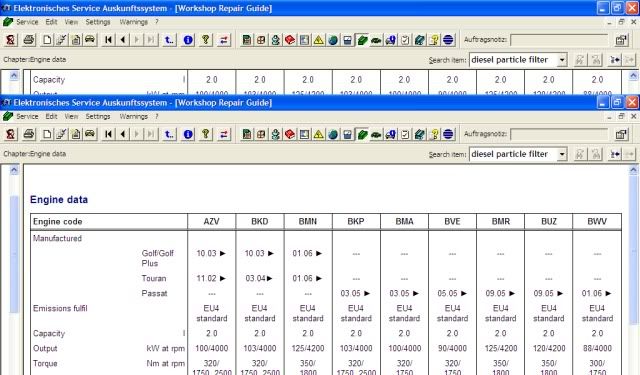Open the blue info icon, upper window
Viewport: 640px width, 375px height.
click(188, 40)
